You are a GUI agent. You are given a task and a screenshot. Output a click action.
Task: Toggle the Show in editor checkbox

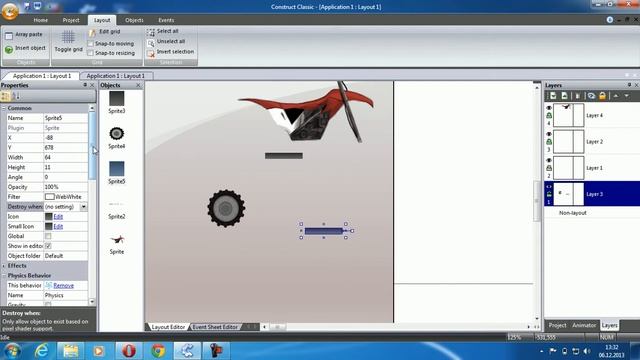(x=48, y=246)
